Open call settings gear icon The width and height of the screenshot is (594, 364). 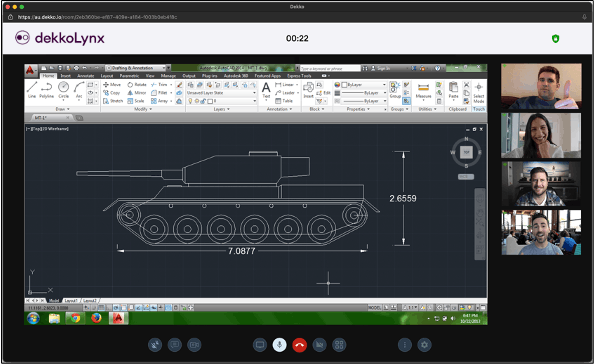click(x=424, y=345)
